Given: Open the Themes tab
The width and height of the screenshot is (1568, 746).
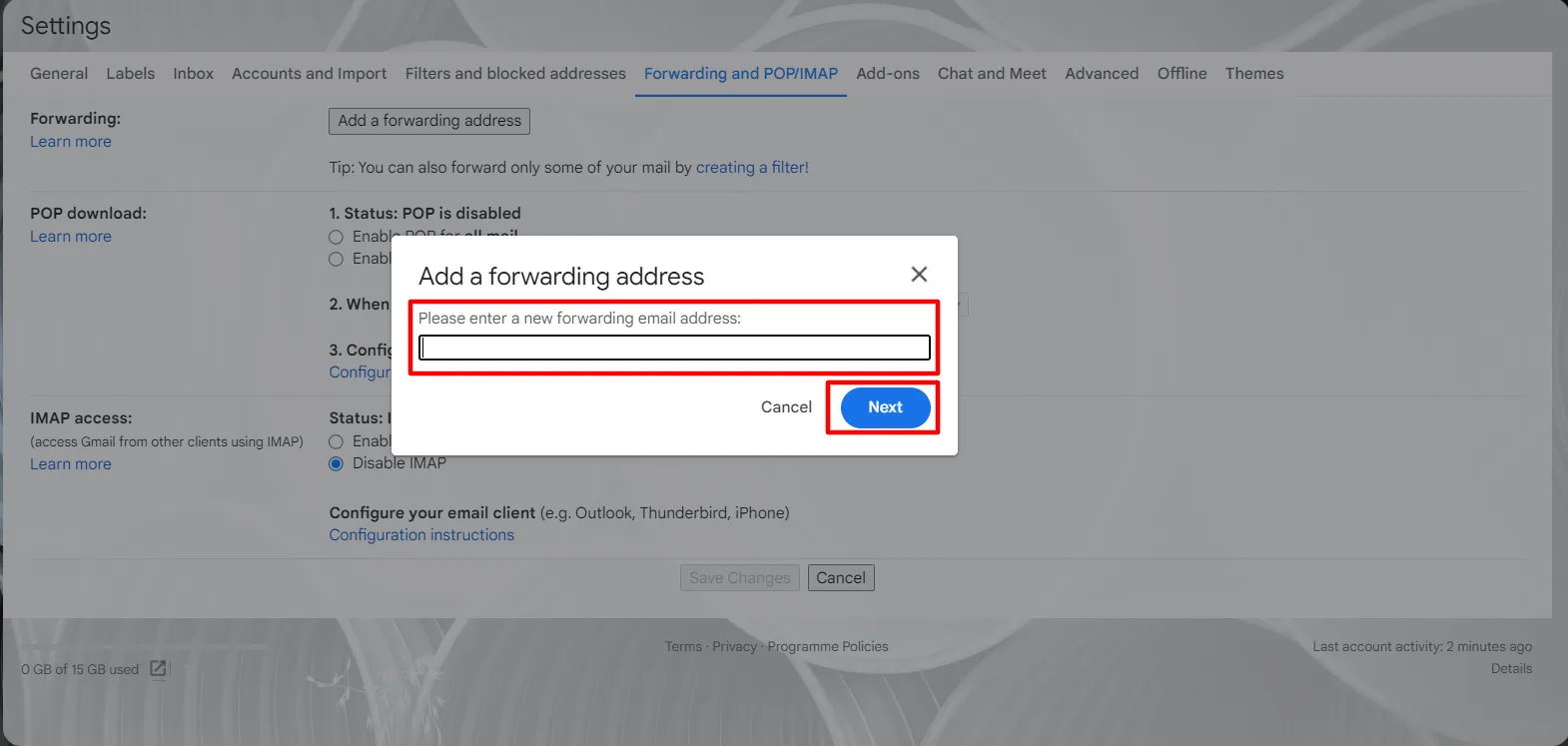Looking at the screenshot, I should (1254, 74).
